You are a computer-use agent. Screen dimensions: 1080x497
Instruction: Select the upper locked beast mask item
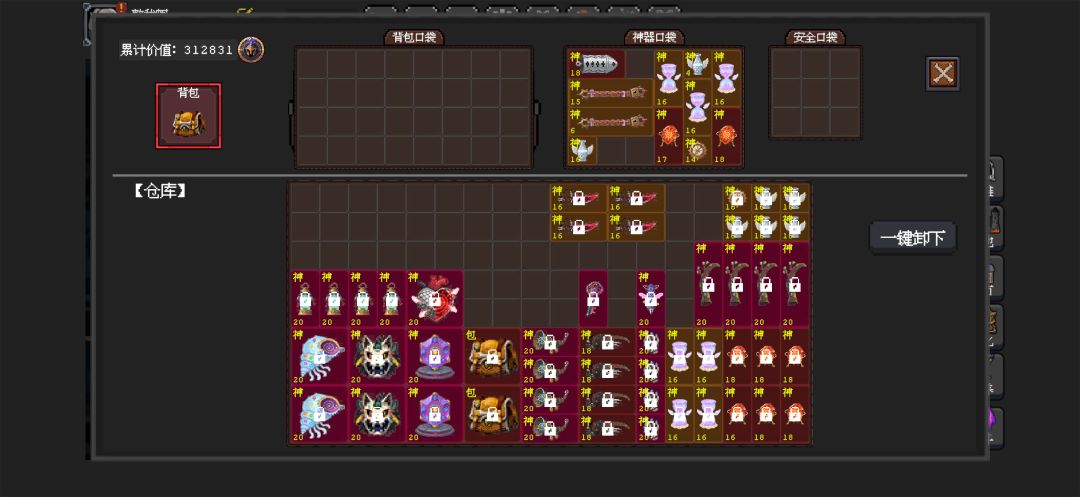coord(377,356)
